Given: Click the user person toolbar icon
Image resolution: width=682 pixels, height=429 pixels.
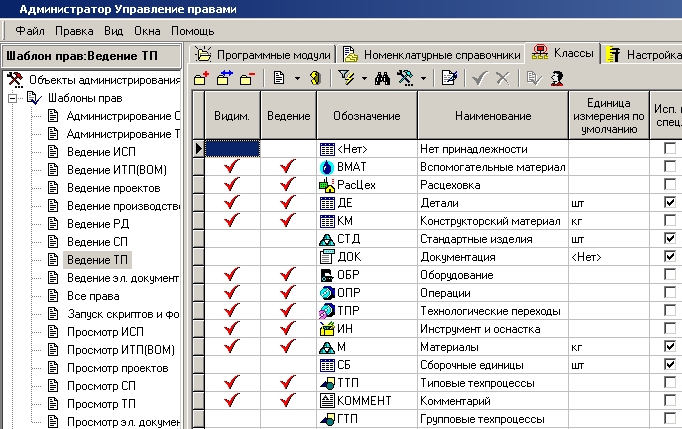Looking at the screenshot, I should click(557, 78).
